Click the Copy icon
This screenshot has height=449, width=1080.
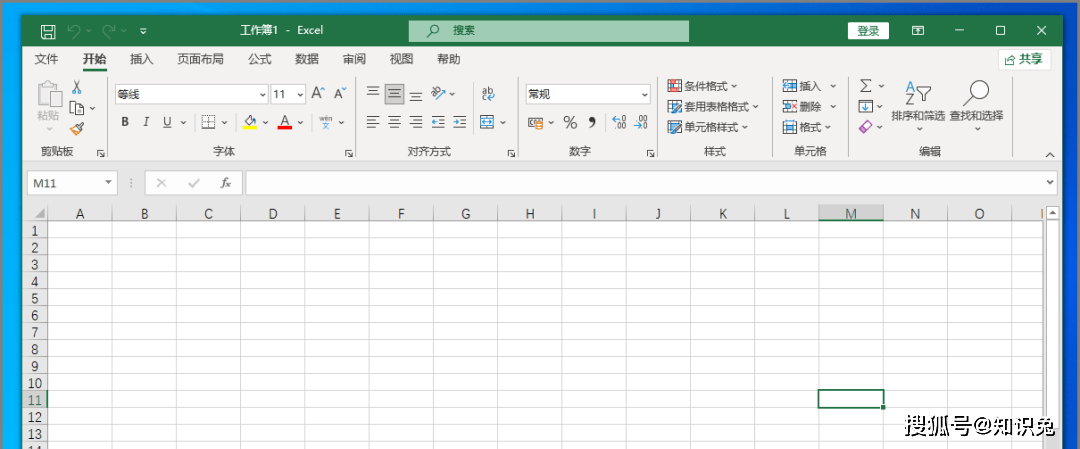(77, 108)
